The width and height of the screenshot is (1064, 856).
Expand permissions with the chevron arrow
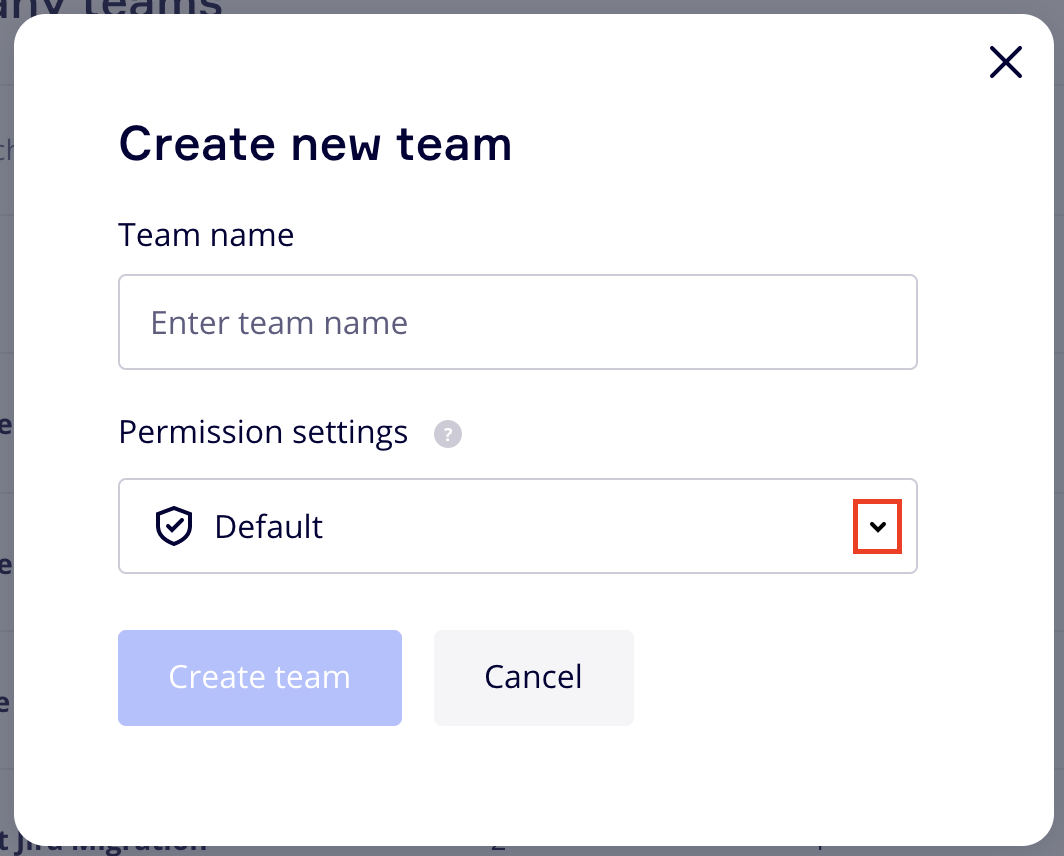(x=877, y=526)
